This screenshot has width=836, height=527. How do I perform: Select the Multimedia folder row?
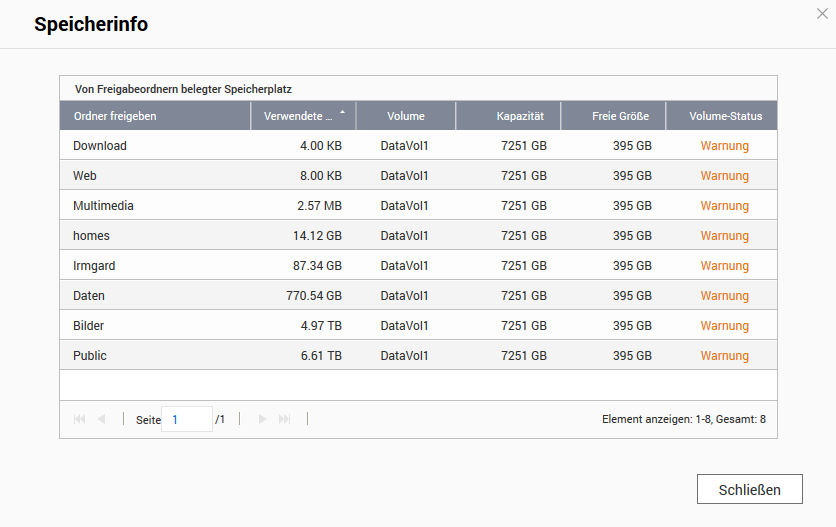coord(418,205)
